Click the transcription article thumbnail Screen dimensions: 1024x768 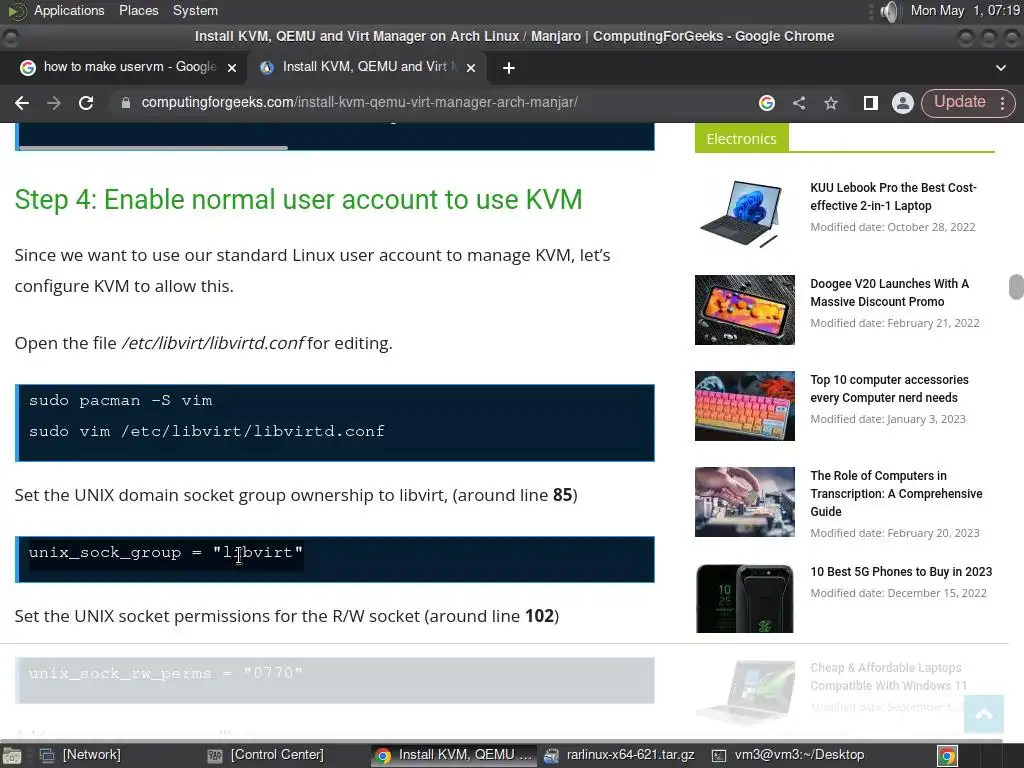[x=744, y=502]
